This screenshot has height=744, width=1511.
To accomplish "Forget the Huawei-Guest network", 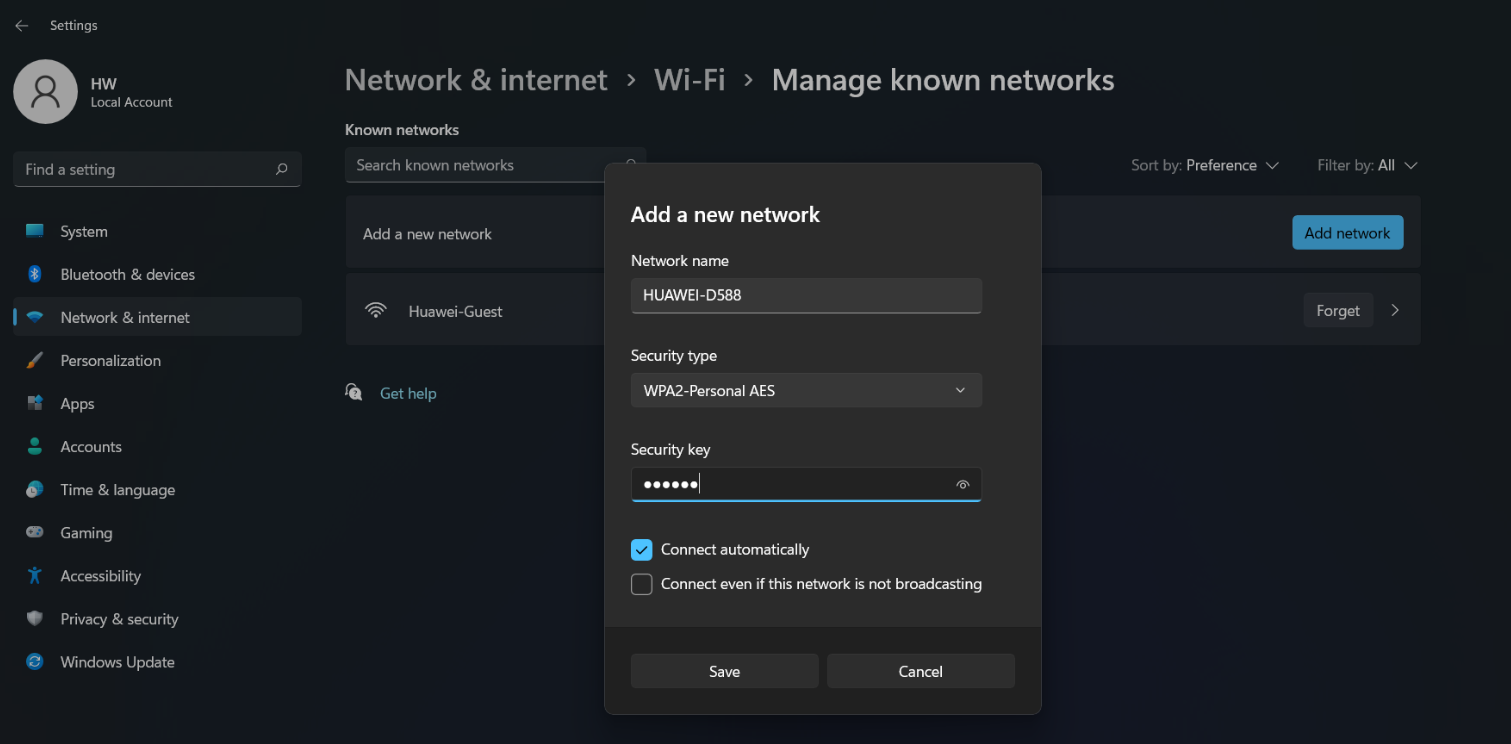I will (x=1338, y=311).
